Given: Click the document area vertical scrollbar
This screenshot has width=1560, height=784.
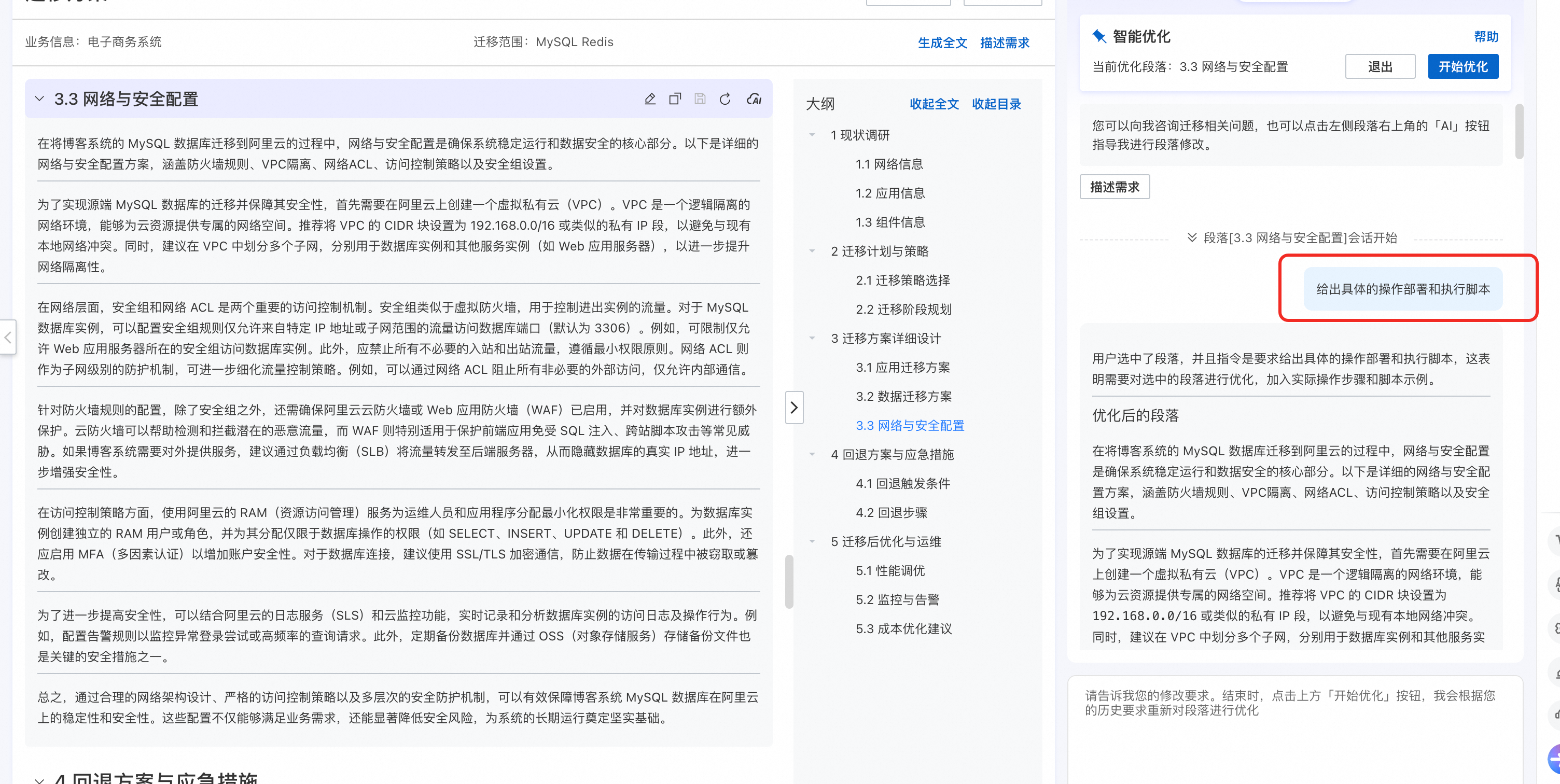Looking at the screenshot, I should [x=789, y=581].
